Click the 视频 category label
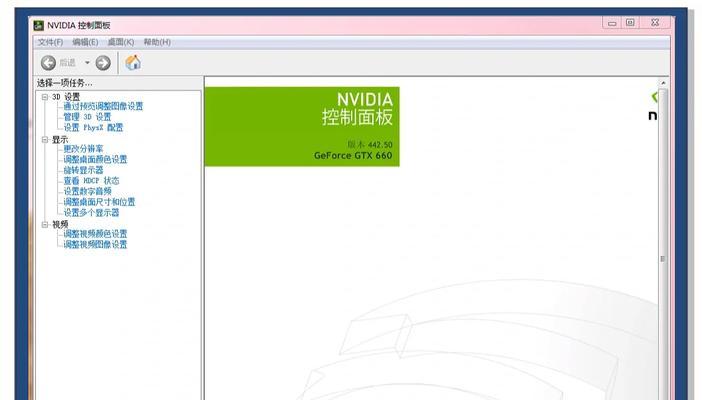 coord(60,224)
